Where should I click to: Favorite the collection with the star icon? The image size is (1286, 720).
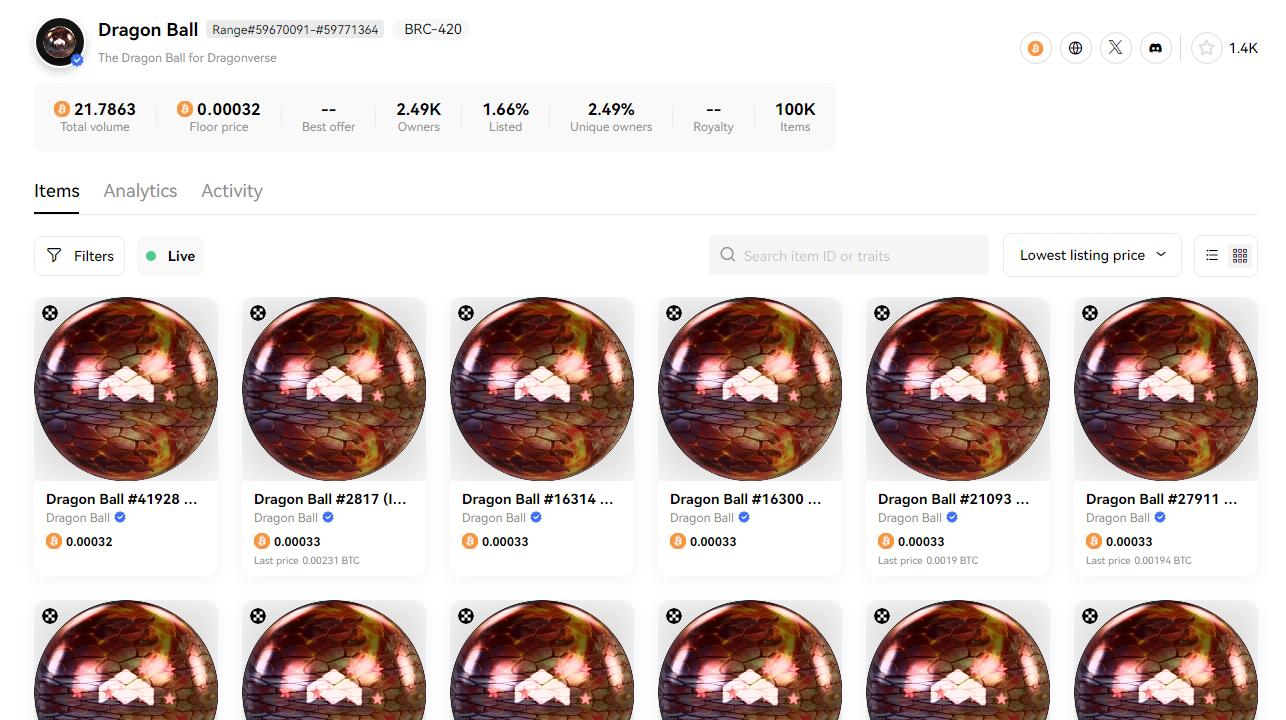(x=1207, y=48)
